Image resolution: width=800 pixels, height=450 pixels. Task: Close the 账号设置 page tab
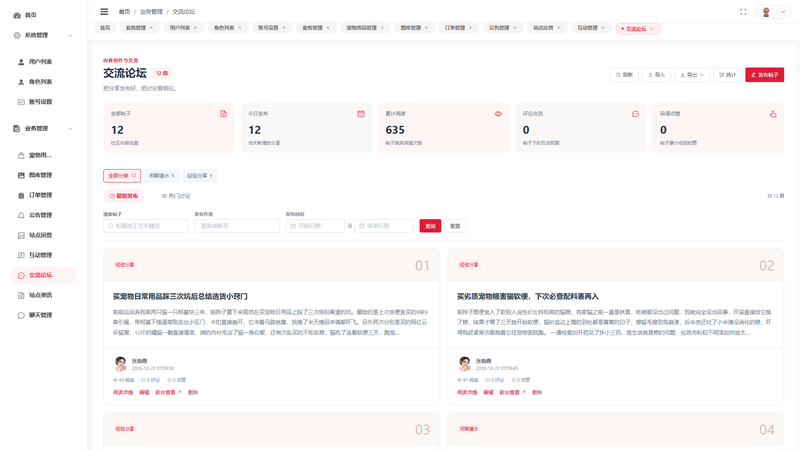point(284,28)
